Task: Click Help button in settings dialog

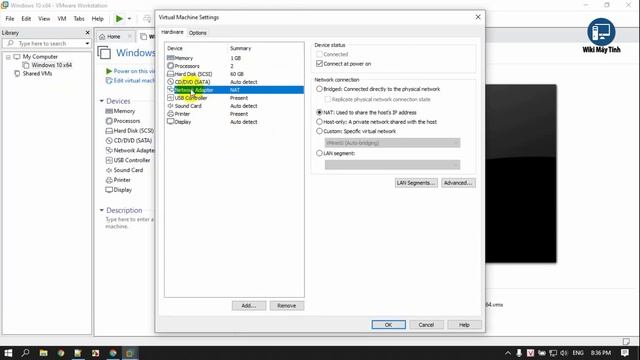Action: click(x=464, y=325)
